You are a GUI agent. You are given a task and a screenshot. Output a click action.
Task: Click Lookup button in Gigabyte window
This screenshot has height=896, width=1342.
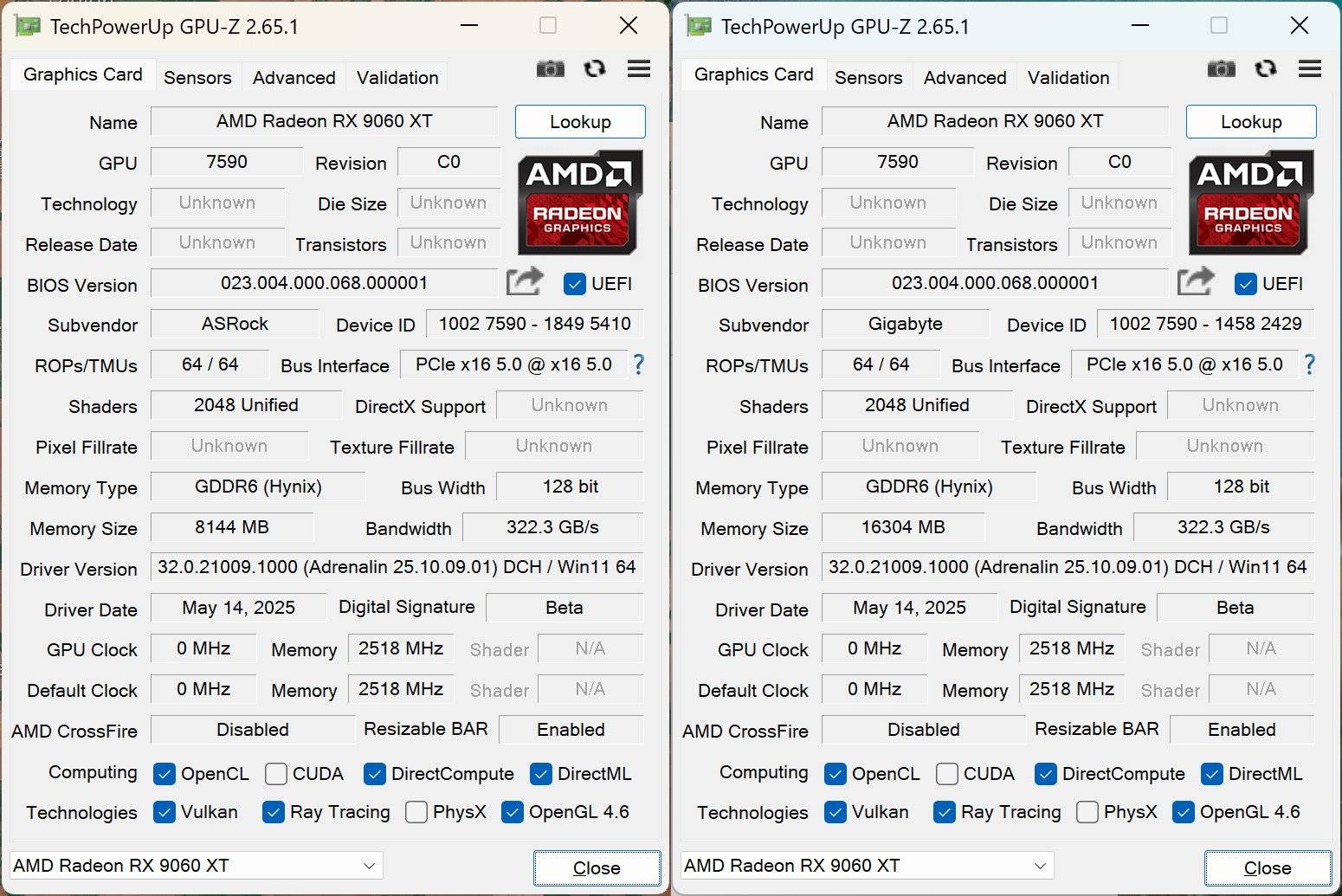(x=1251, y=122)
